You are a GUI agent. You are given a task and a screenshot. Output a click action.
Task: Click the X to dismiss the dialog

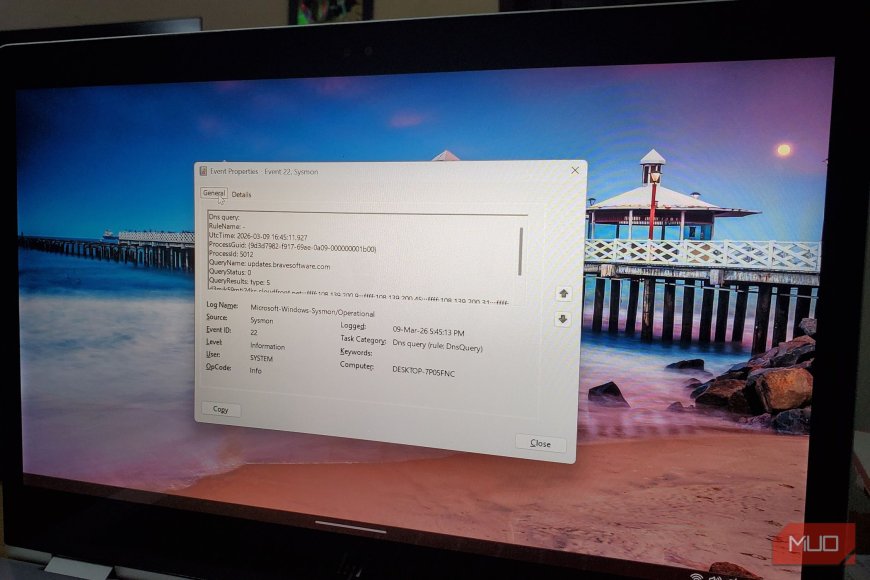click(575, 169)
